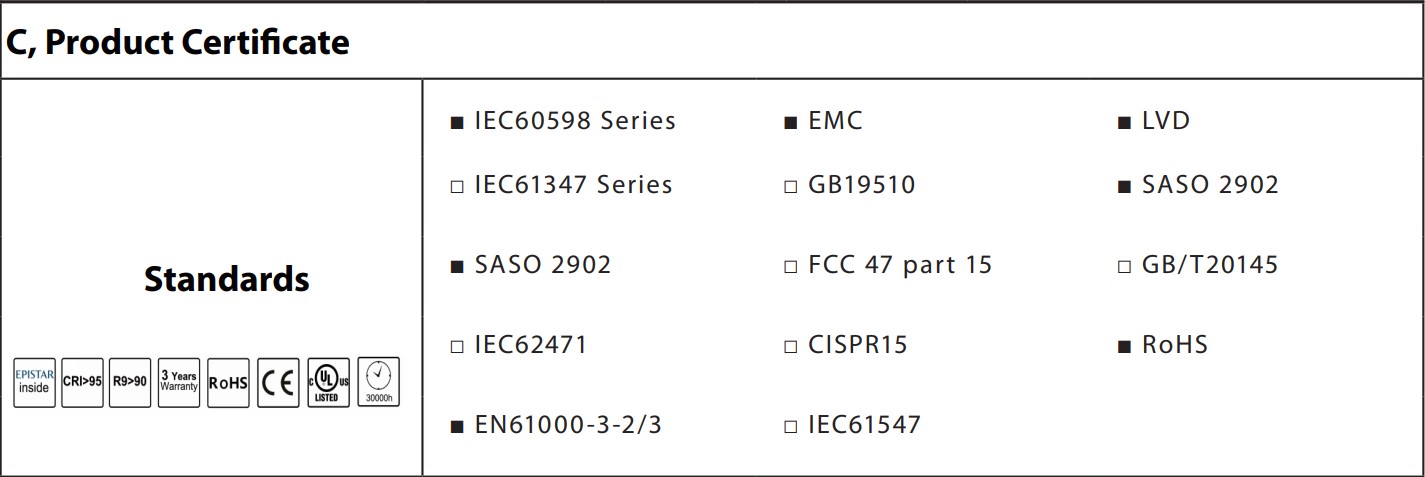Select the R9>90 badge icon

click(x=129, y=382)
